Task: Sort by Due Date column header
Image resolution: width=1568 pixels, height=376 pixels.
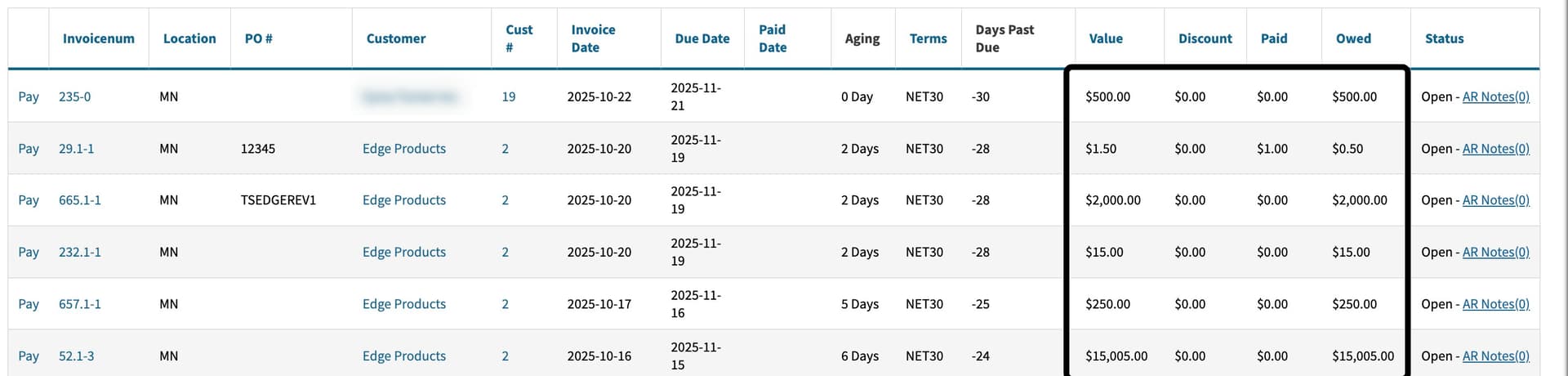Action: [x=702, y=38]
